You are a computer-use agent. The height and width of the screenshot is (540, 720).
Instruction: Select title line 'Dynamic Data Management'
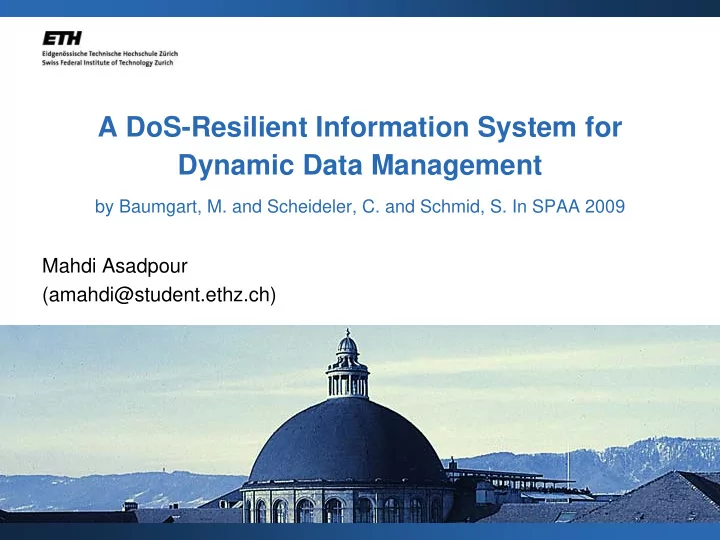click(x=360, y=165)
